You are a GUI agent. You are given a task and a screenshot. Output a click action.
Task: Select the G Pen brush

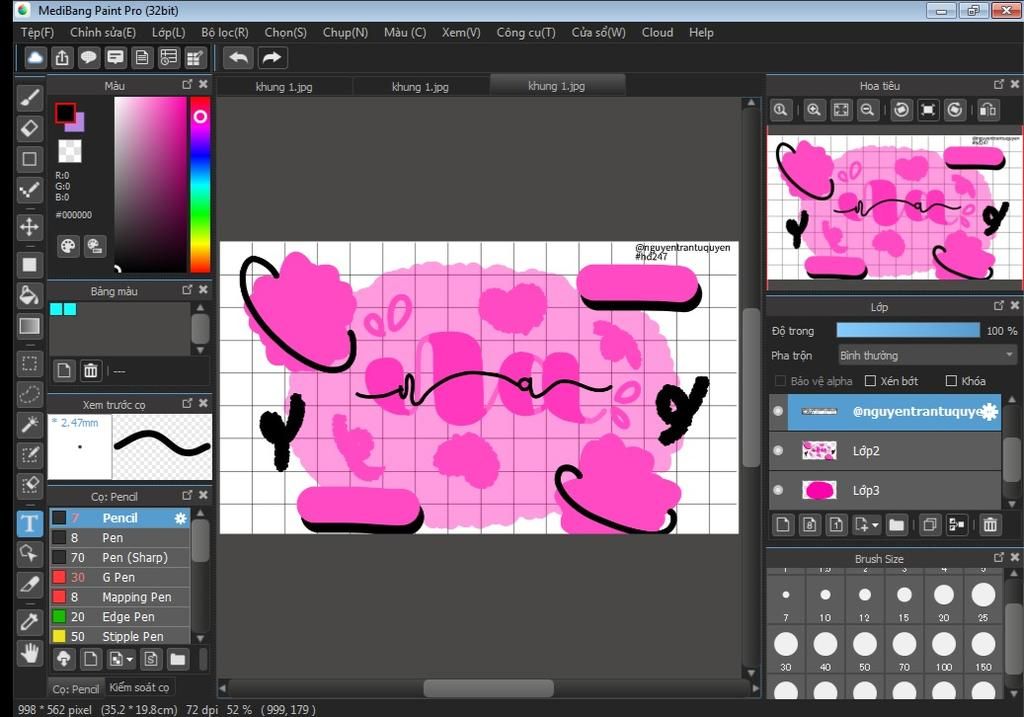[x=120, y=577]
